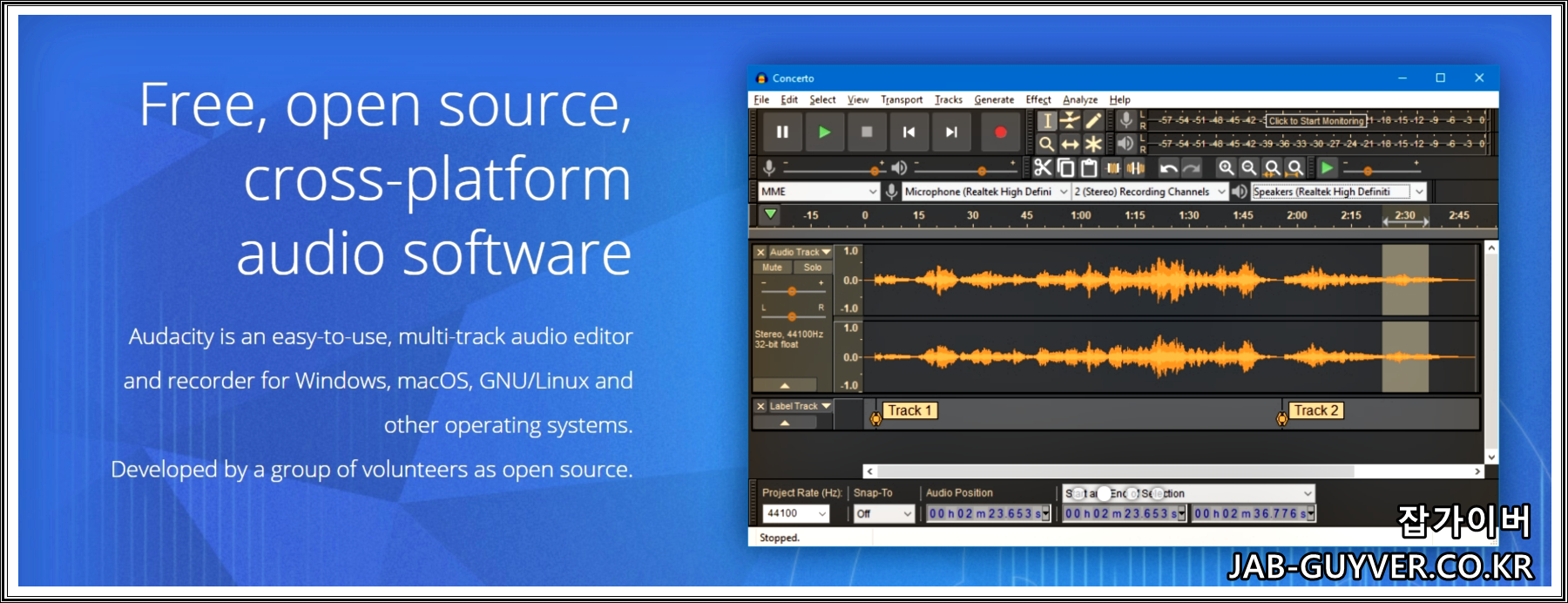Screen dimensions: 1568x603
Task: Open the Snap-To Off dropdown
Action: point(883,514)
